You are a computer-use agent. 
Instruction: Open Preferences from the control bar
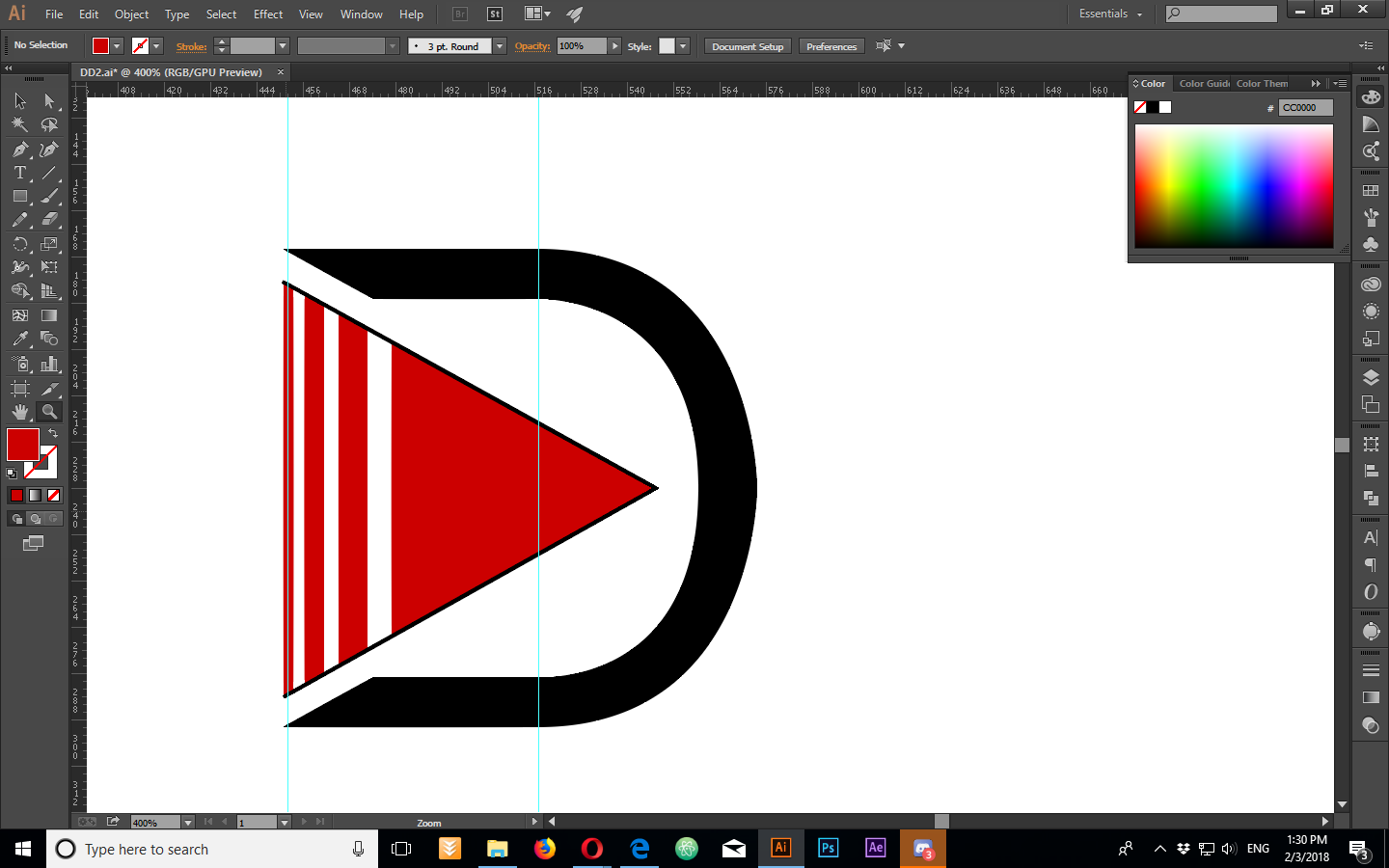831,46
